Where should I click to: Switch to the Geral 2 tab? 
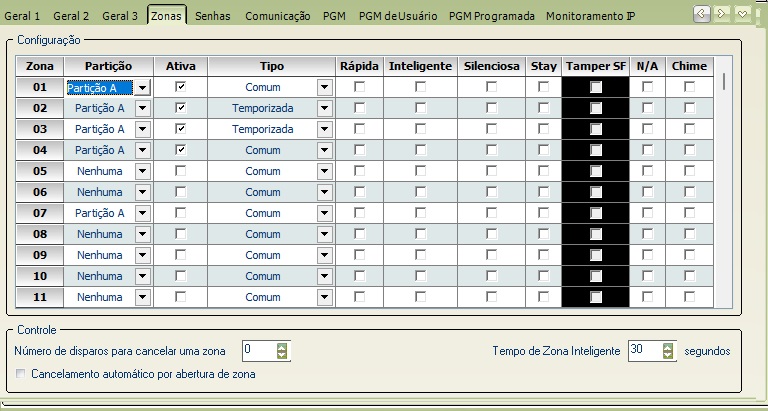point(71,16)
